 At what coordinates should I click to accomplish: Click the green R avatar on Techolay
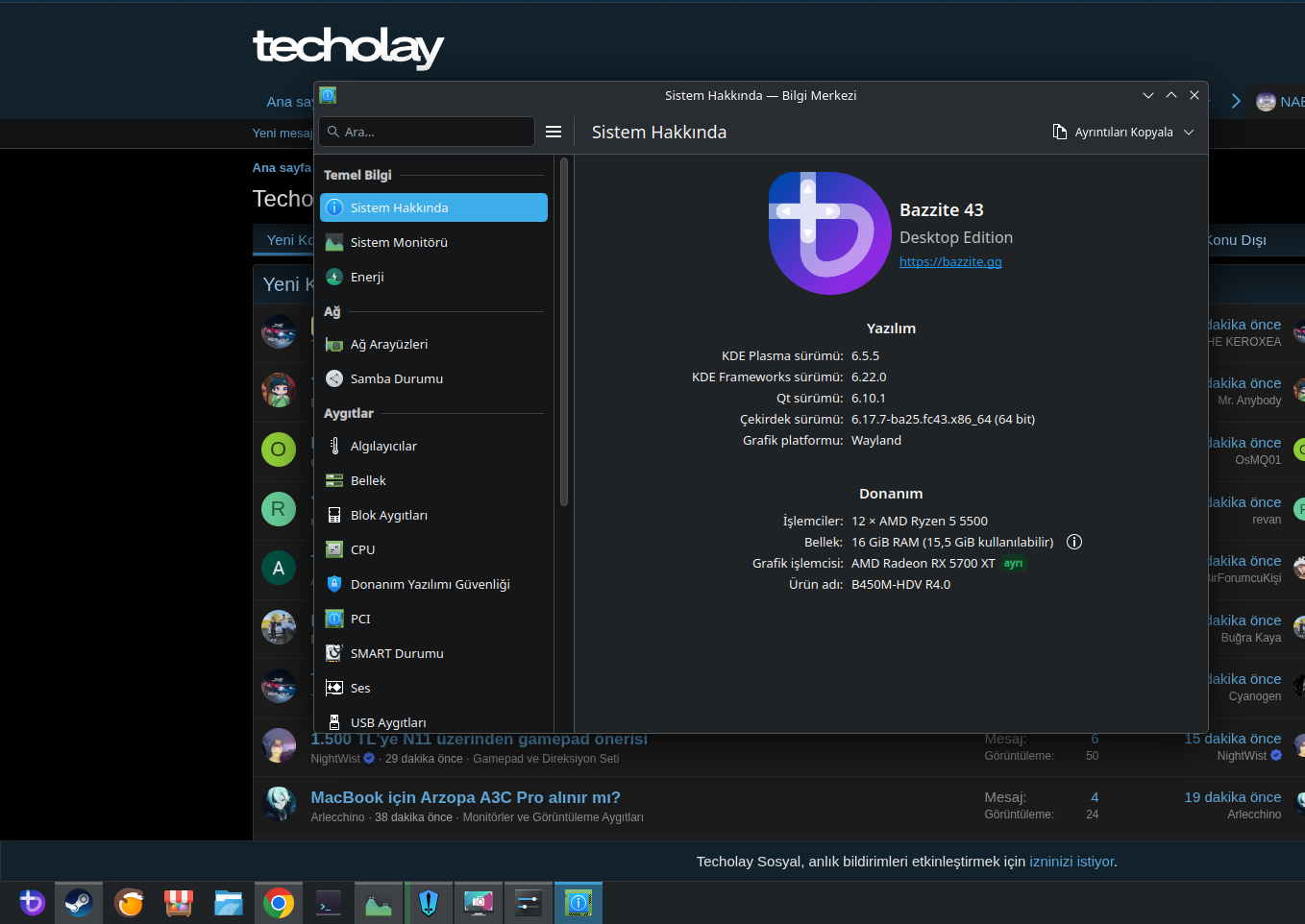[279, 508]
